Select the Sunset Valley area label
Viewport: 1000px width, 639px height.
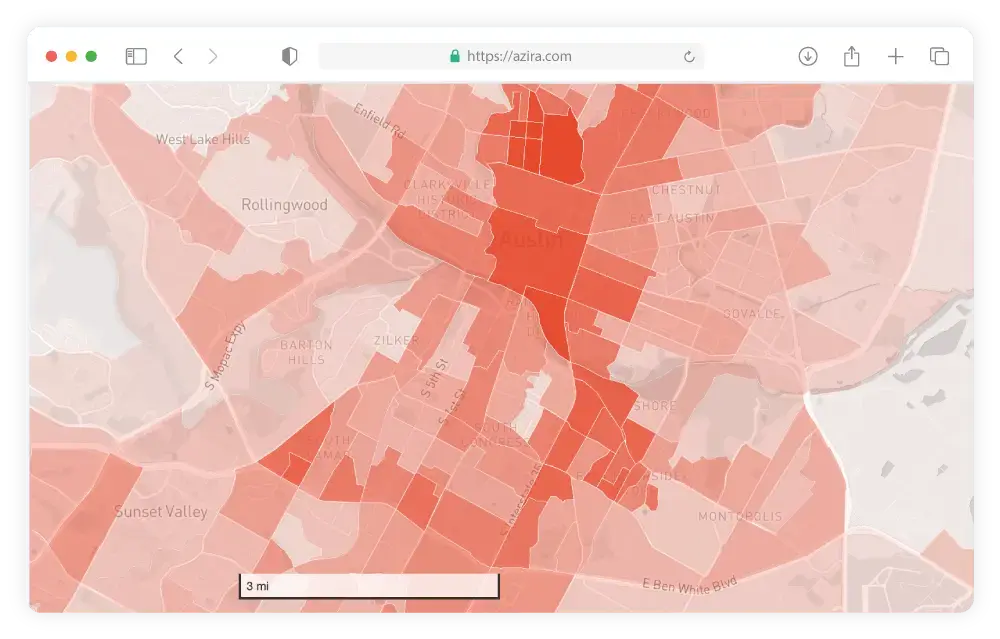[161, 512]
